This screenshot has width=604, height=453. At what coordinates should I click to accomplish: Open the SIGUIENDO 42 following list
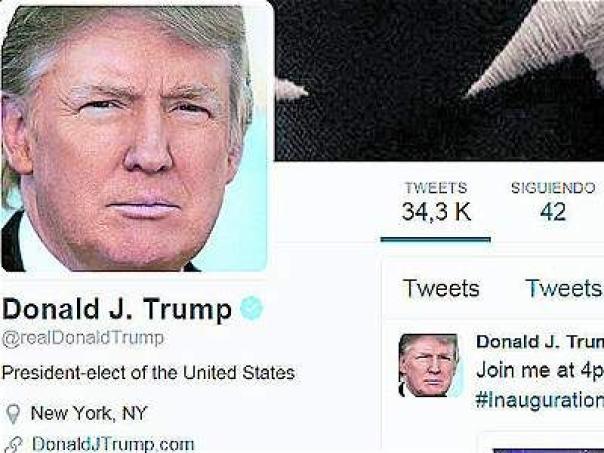(553, 202)
